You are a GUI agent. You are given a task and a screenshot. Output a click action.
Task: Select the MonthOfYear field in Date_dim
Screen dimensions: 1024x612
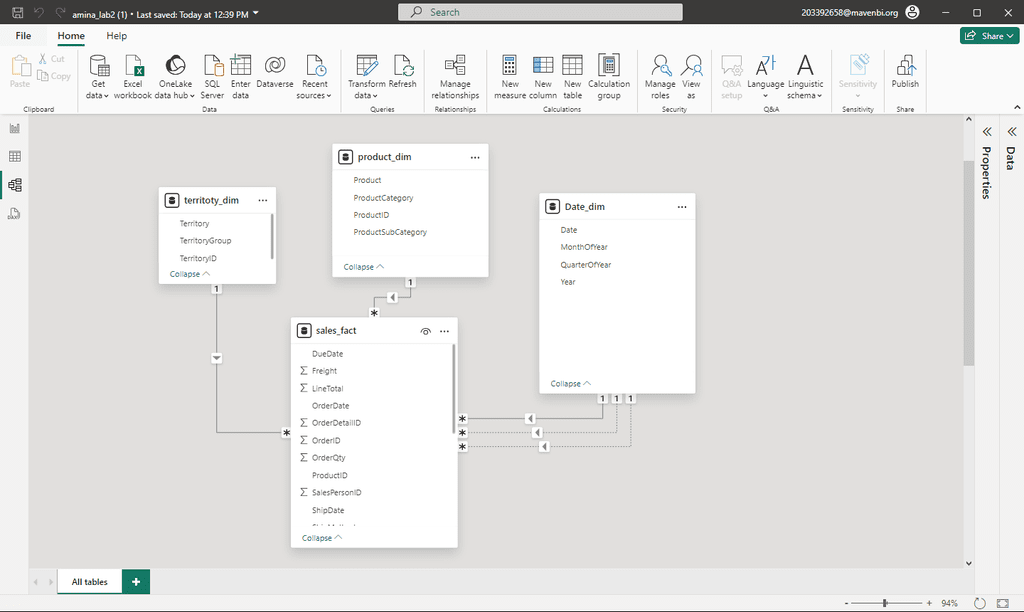tap(584, 248)
